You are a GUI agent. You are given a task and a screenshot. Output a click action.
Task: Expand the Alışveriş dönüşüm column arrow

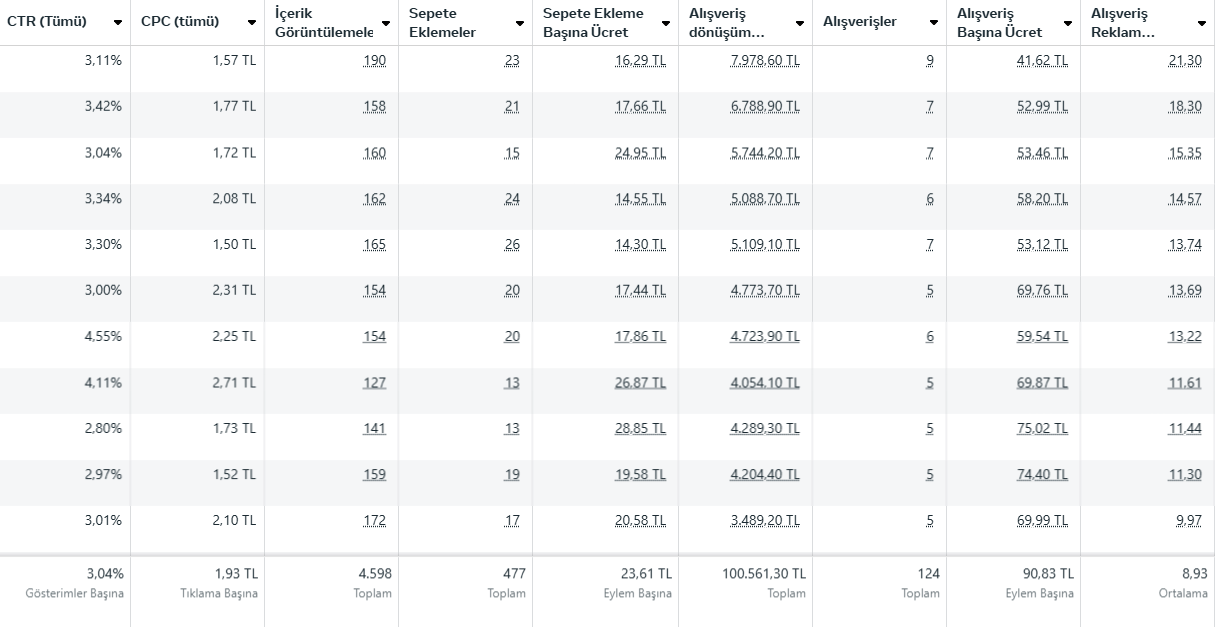click(800, 23)
